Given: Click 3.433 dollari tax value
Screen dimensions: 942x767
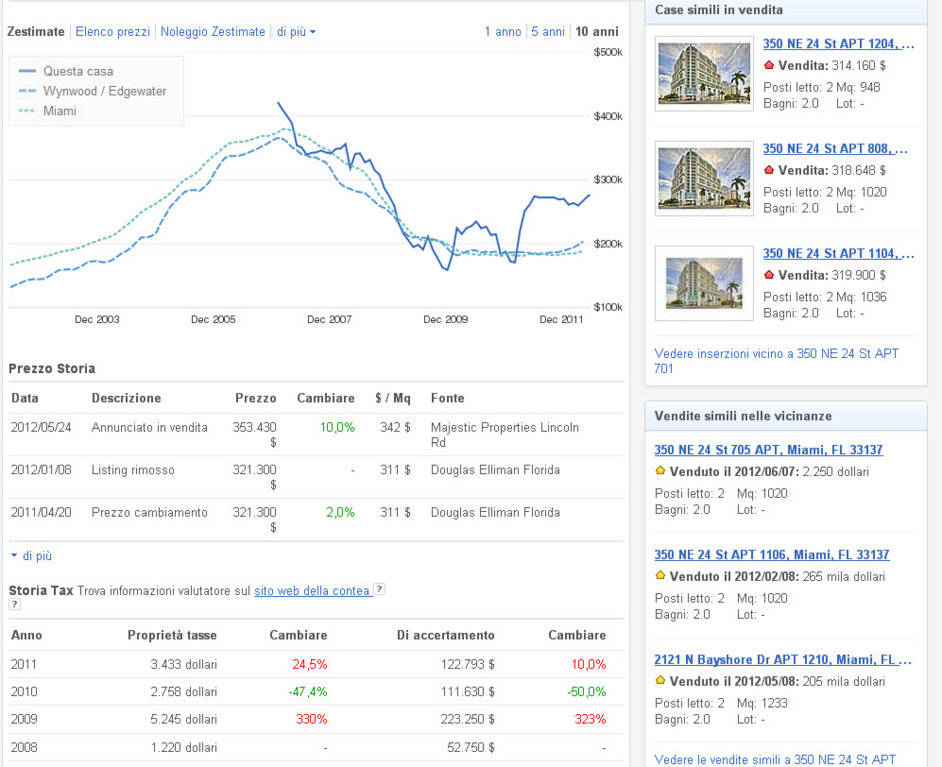Looking at the screenshot, I should click(x=184, y=664).
